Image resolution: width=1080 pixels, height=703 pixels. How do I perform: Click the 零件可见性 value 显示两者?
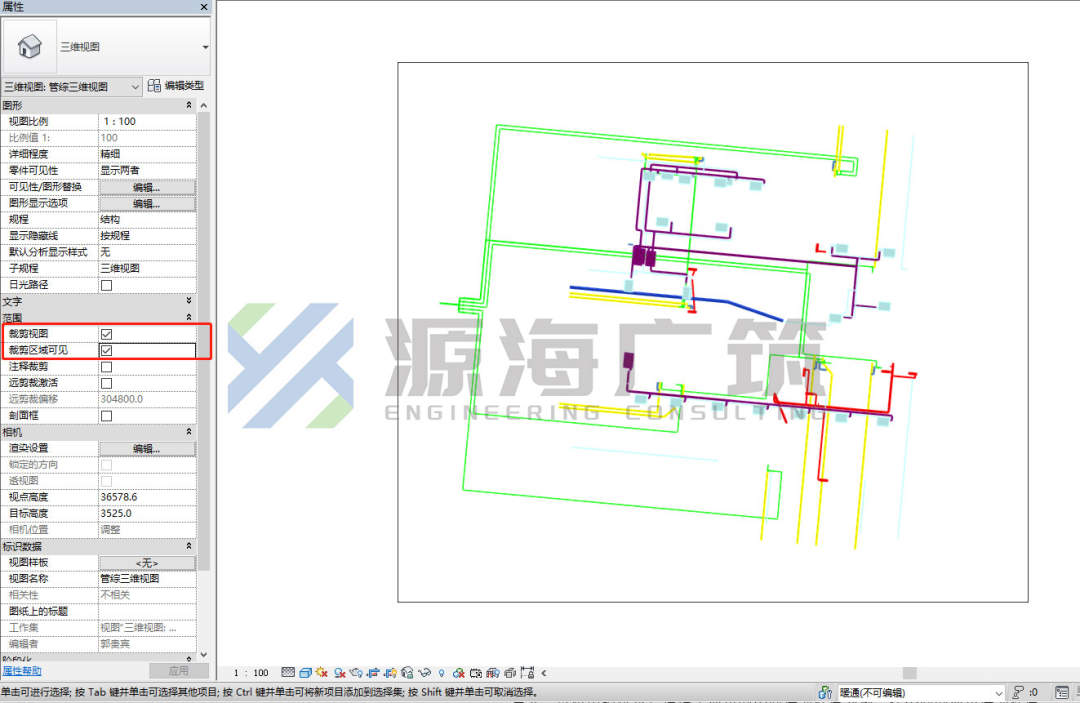tap(147, 170)
